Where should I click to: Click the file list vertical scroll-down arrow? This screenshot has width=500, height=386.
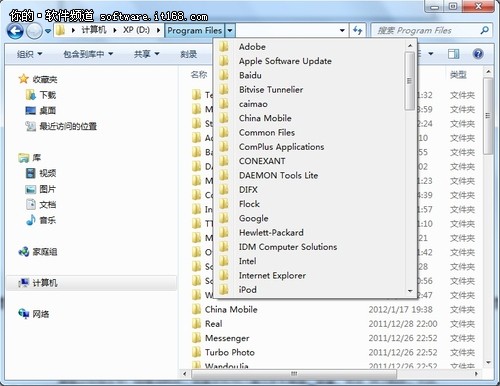[488, 363]
